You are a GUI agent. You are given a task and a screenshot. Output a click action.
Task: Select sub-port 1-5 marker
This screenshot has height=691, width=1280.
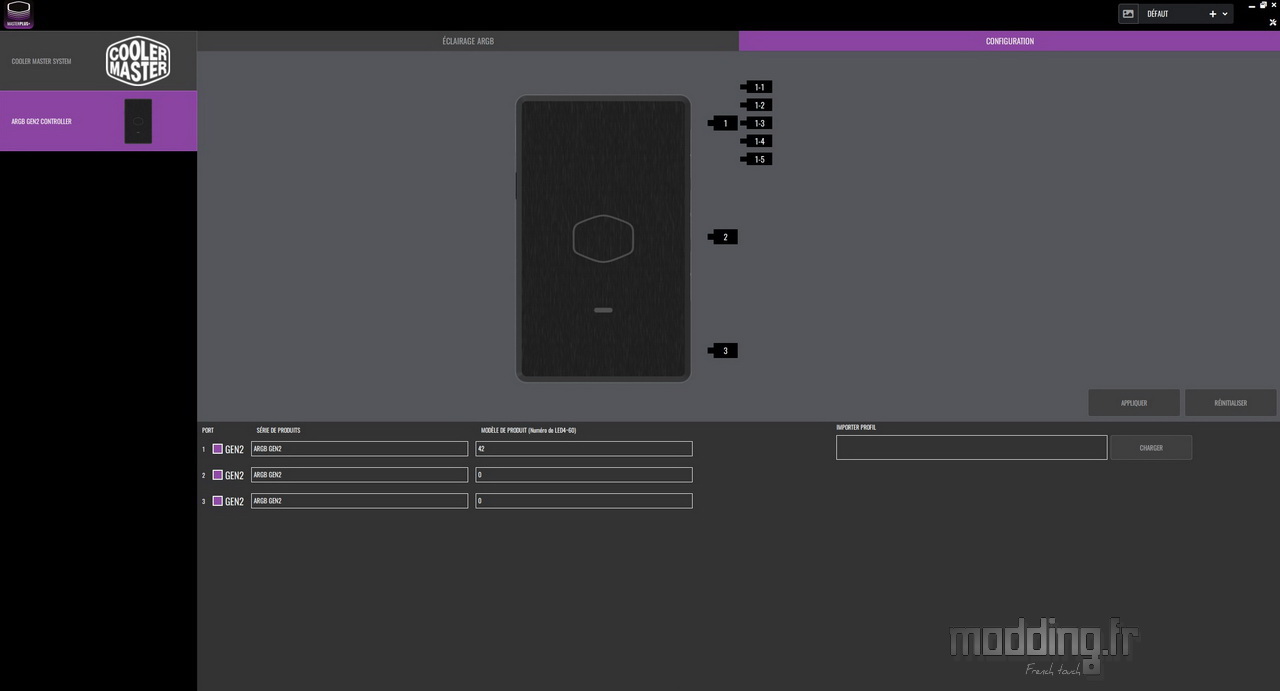[x=758, y=159]
